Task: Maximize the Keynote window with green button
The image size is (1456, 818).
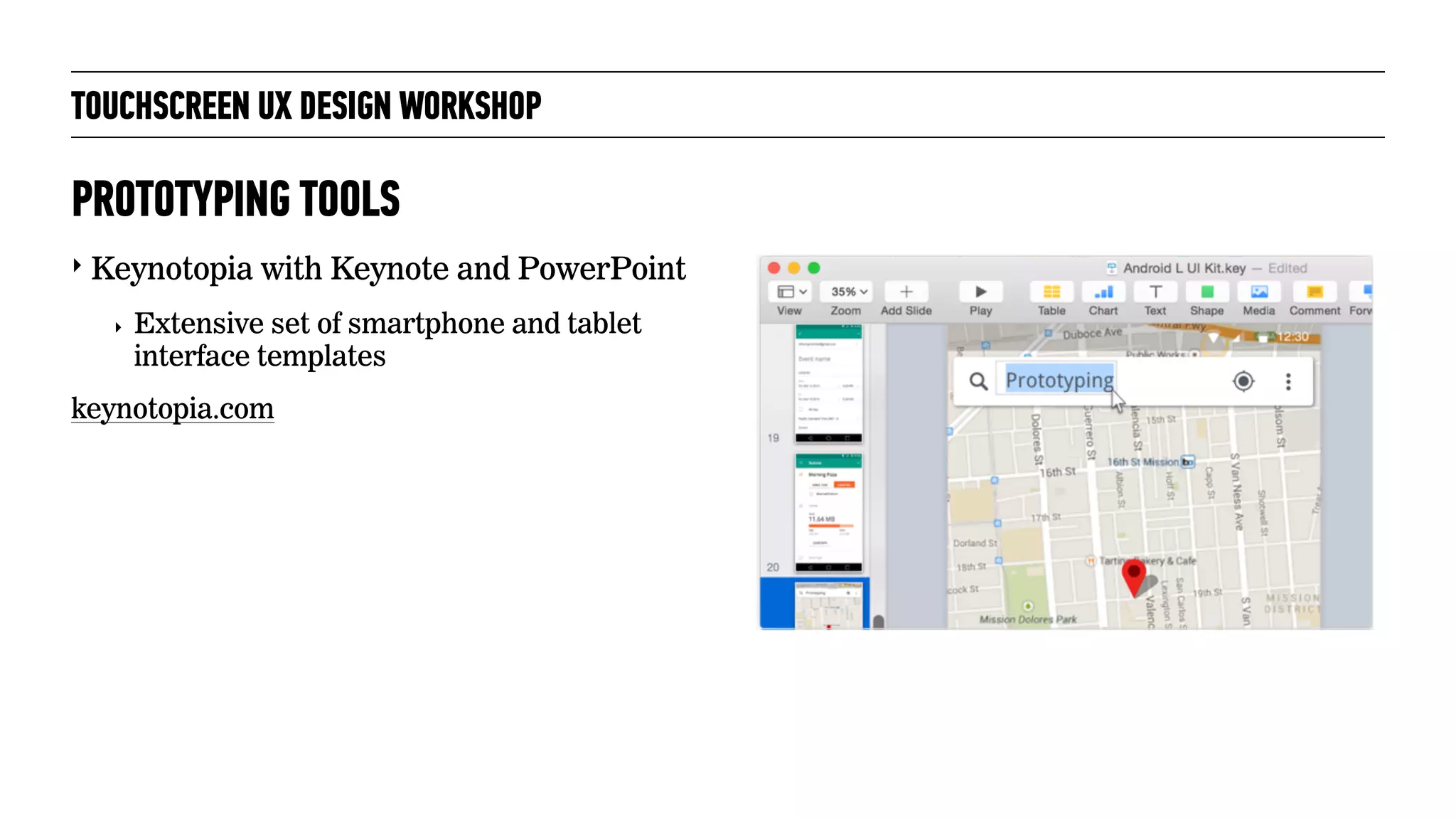Action: point(814,268)
